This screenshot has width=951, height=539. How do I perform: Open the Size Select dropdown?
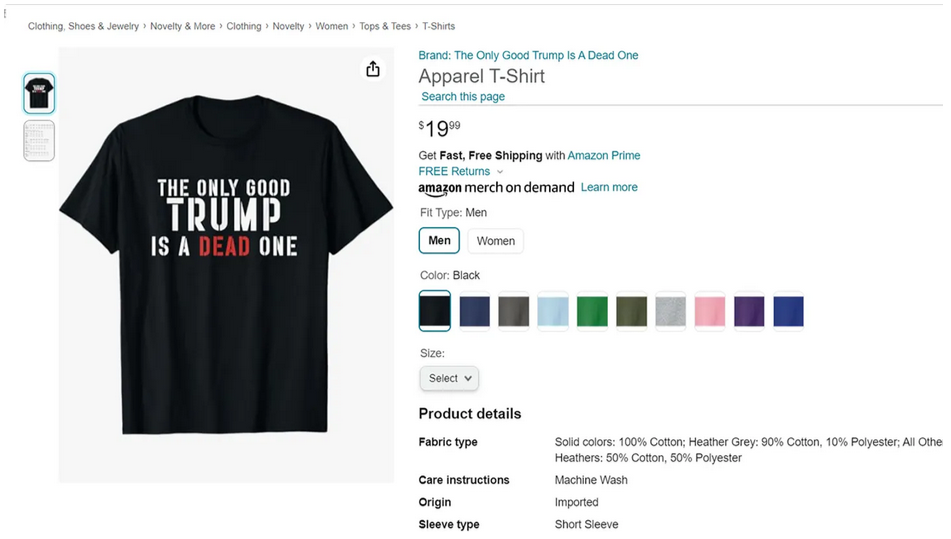(x=449, y=378)
